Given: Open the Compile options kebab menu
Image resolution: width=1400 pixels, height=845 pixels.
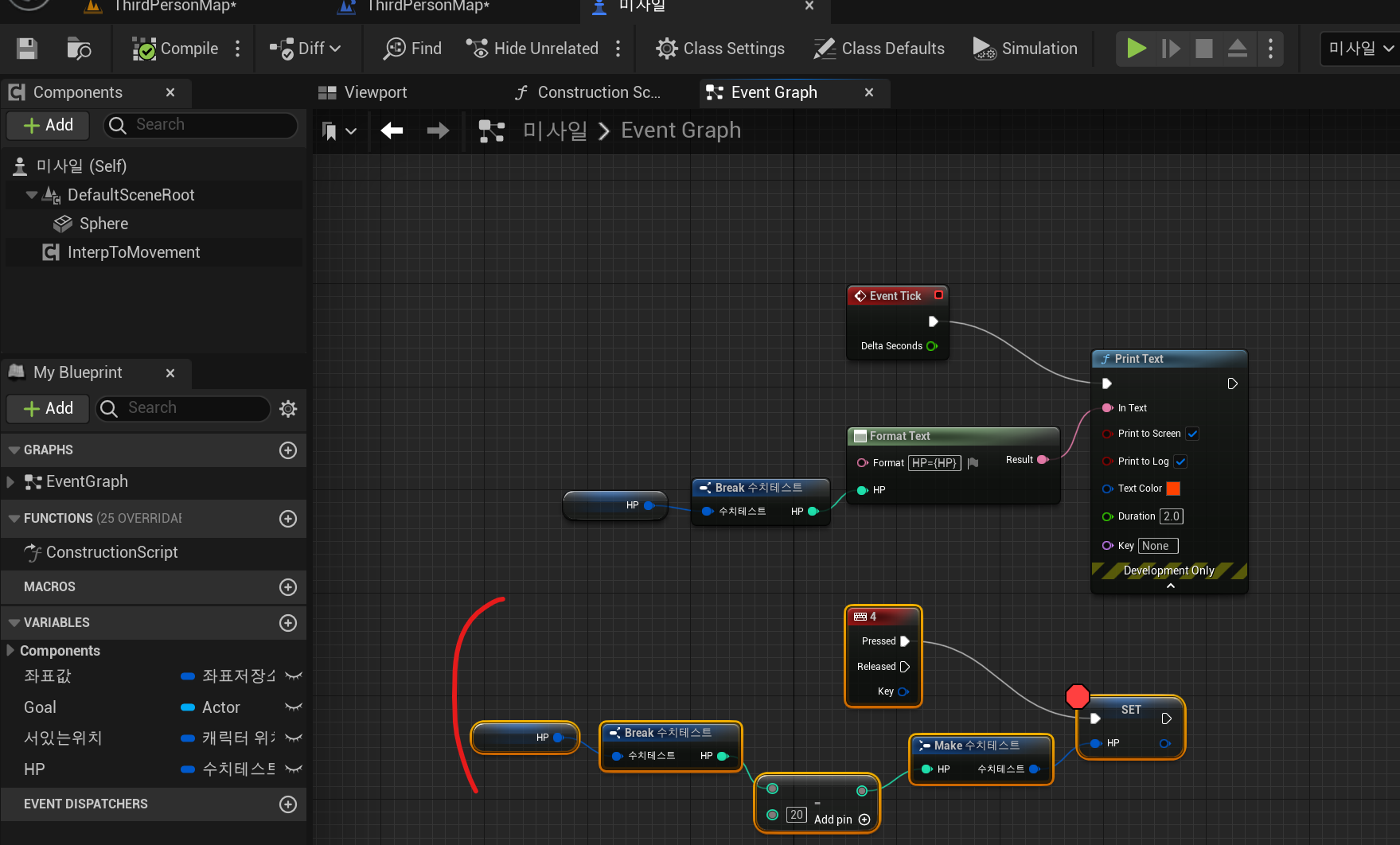Looking at the screenshot, I should click(x=237, y=49).
